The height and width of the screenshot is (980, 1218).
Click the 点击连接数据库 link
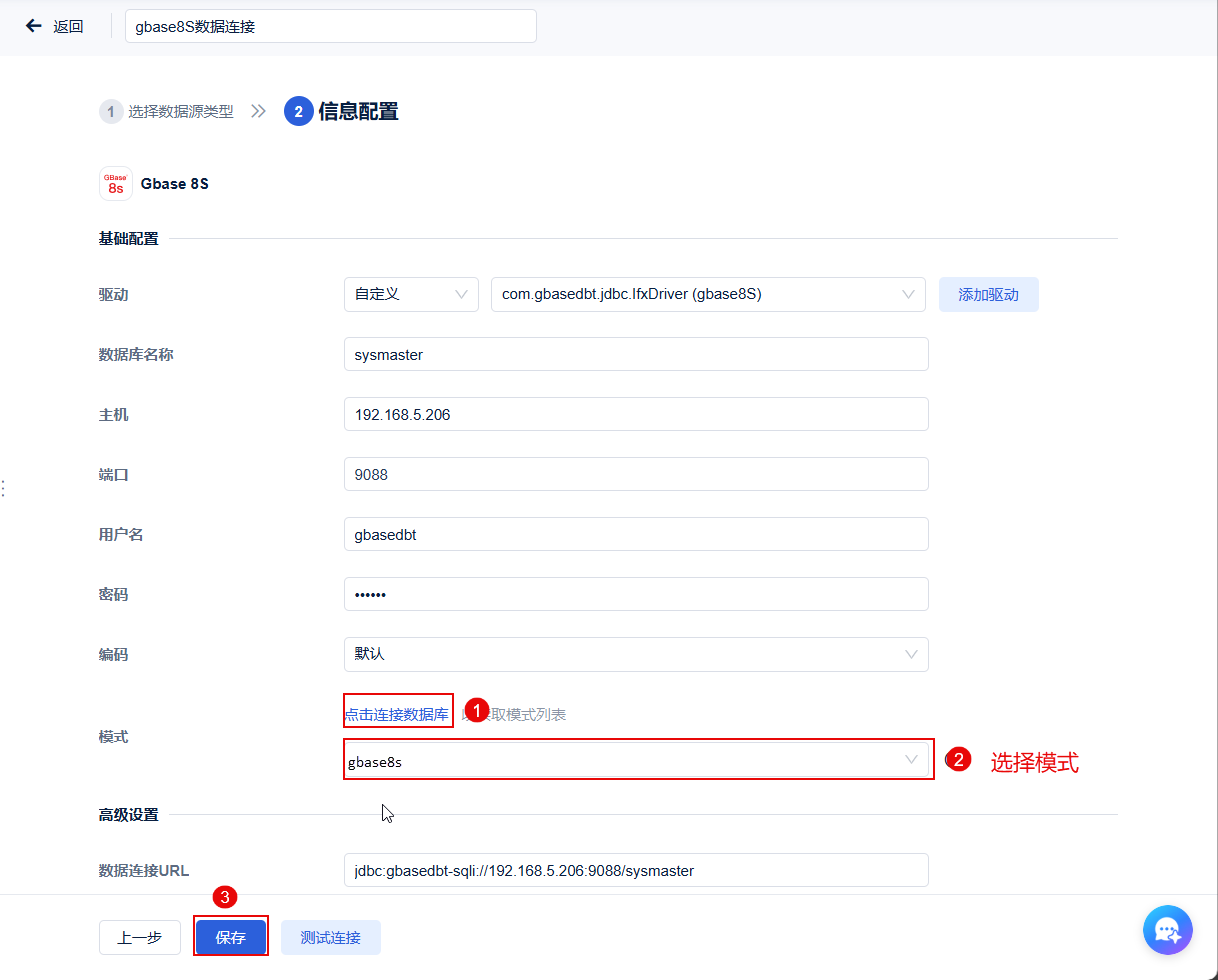pyautogui.click(x=397, y=714)
